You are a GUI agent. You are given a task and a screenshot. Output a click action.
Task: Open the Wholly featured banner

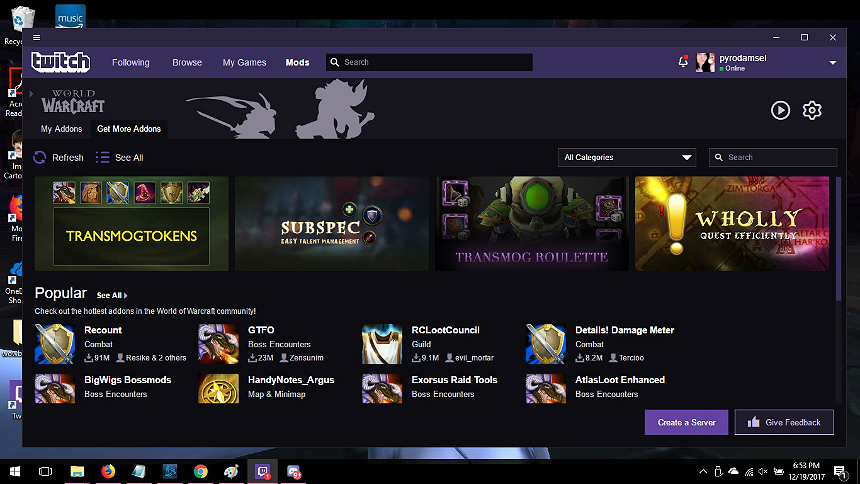732,223
